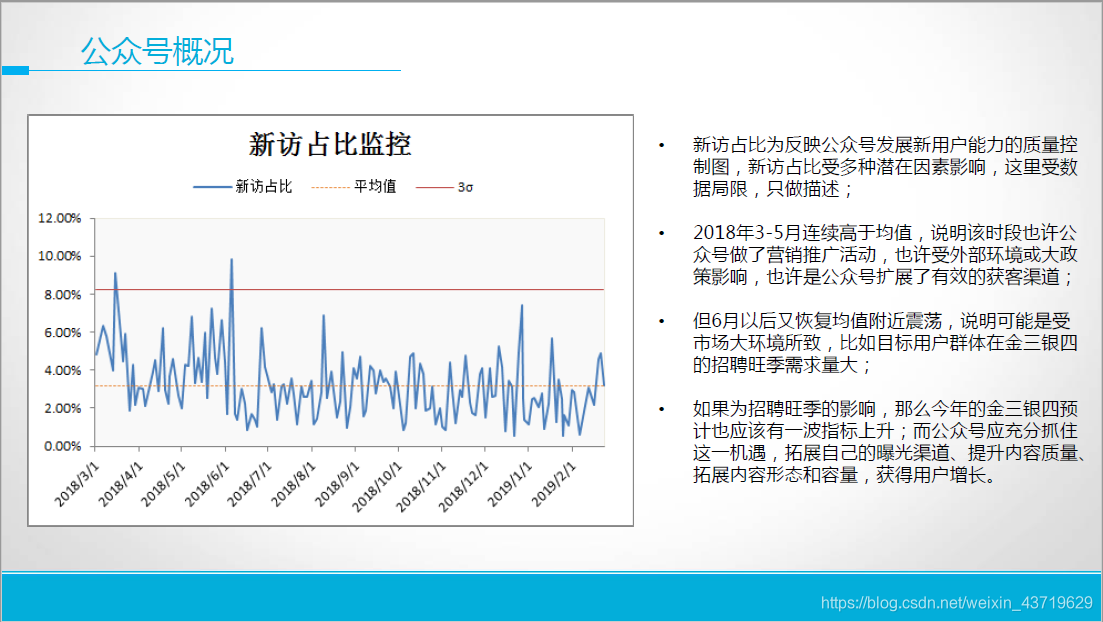The width and height of the screenshot is (1103, 622).
Task: Click the 2018/6/1 x-axis date
Action: coord(206,484)
